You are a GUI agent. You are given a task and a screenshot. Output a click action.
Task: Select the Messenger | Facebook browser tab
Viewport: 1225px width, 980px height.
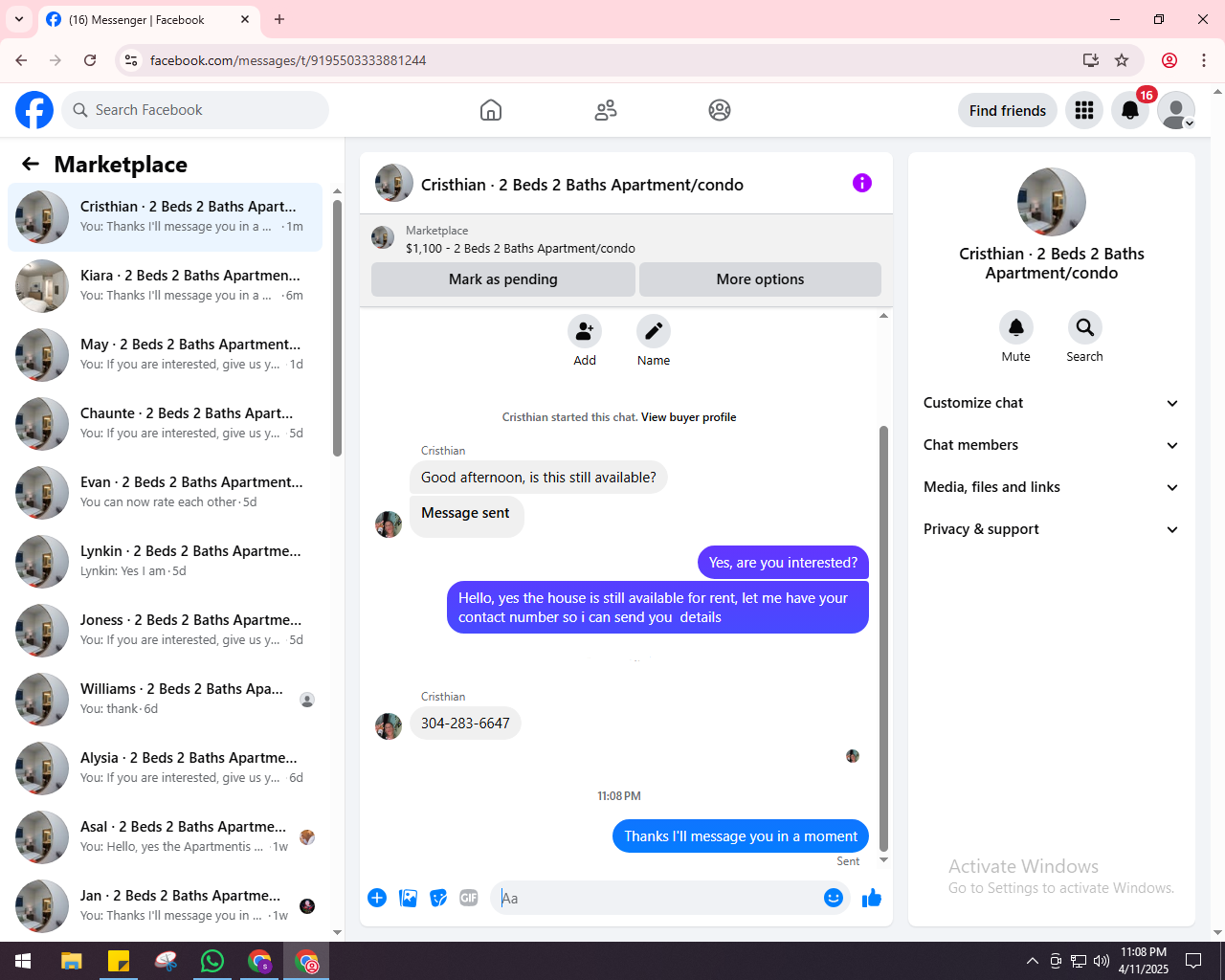coord(148,19)
